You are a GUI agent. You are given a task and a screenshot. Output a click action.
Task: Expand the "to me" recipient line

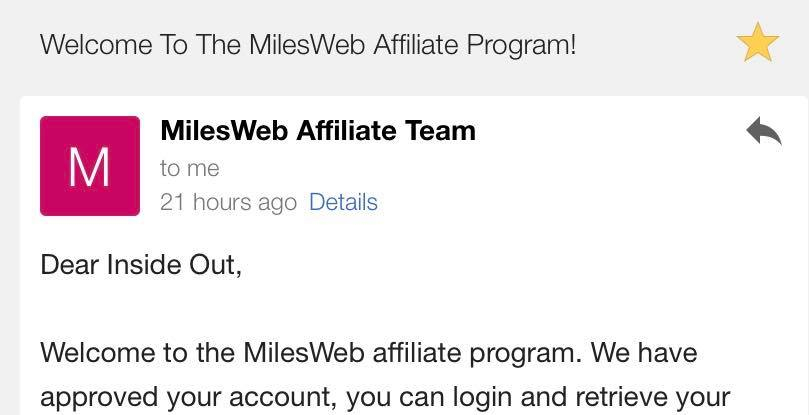click(x=189, y=168)
